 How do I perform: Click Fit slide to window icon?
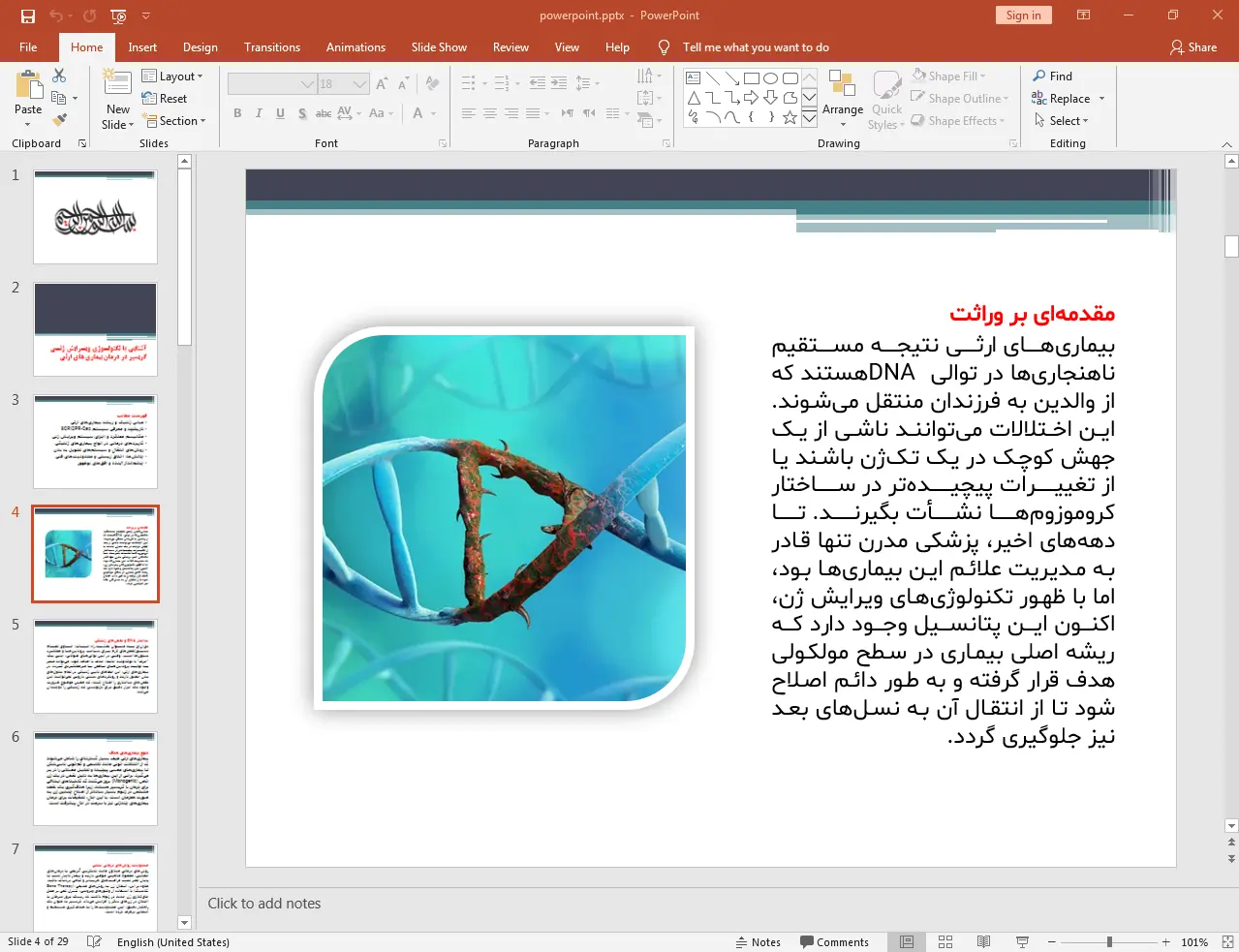(x=1227, y=941)
